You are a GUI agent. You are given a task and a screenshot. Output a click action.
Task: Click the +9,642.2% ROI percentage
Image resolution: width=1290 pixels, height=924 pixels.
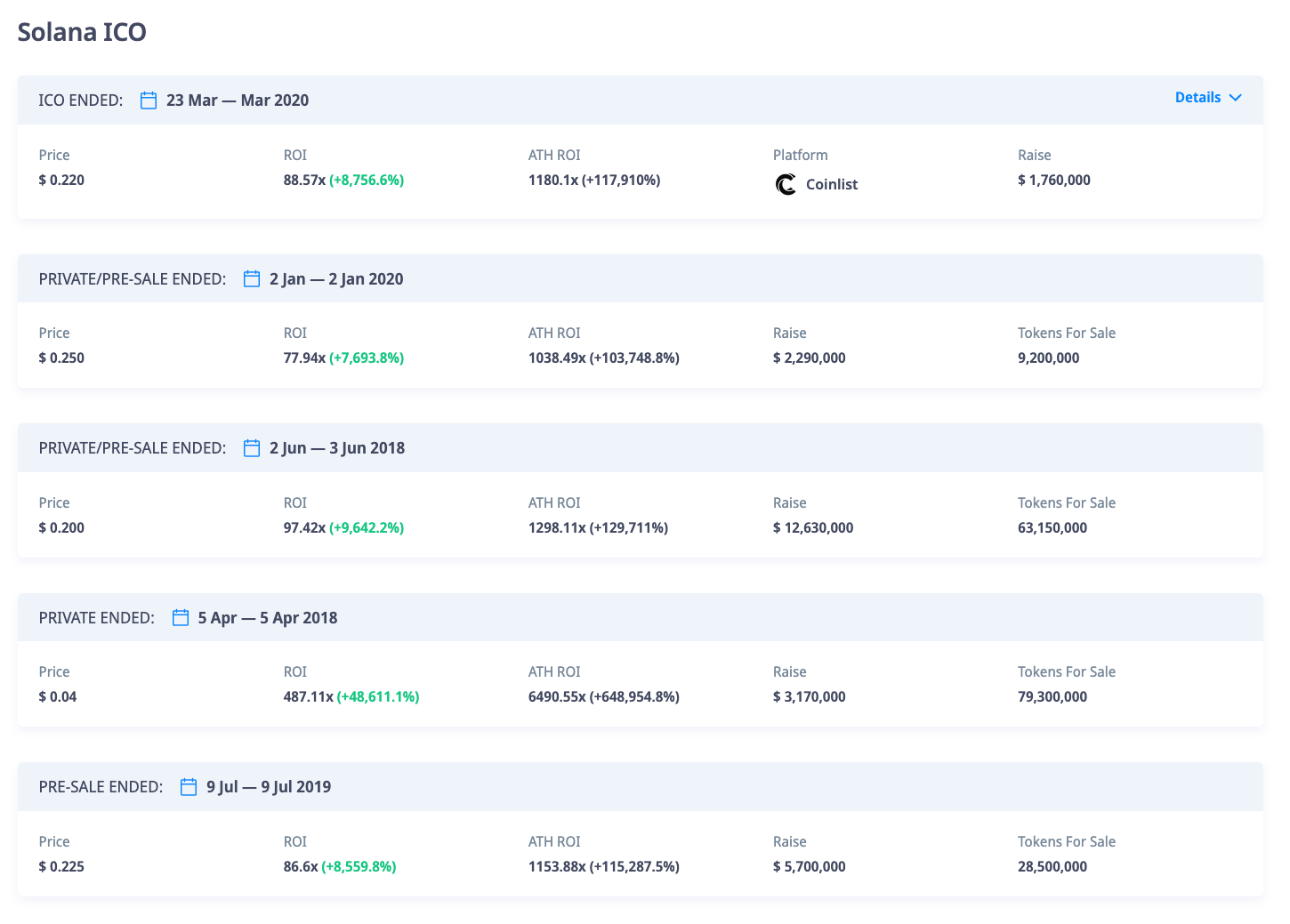point(367,527)
